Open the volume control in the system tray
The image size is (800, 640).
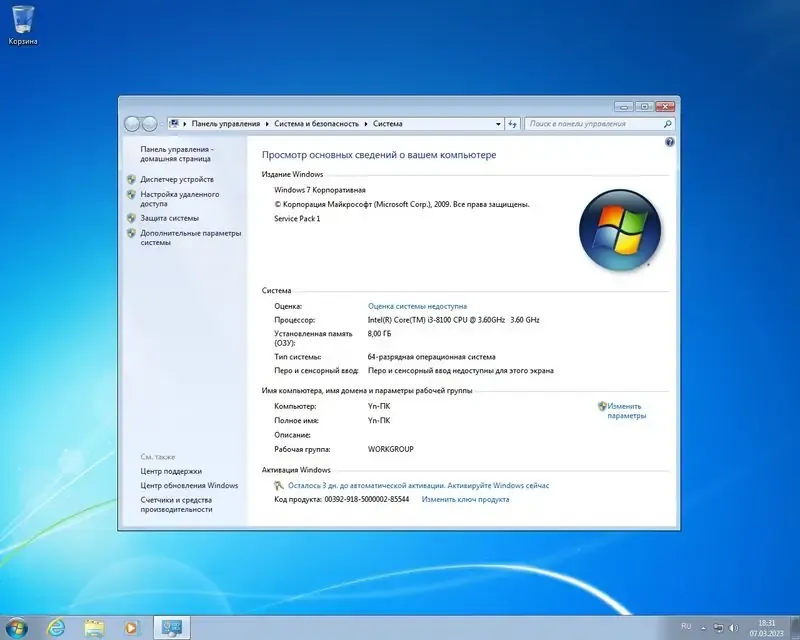click(x=733, y=629)
